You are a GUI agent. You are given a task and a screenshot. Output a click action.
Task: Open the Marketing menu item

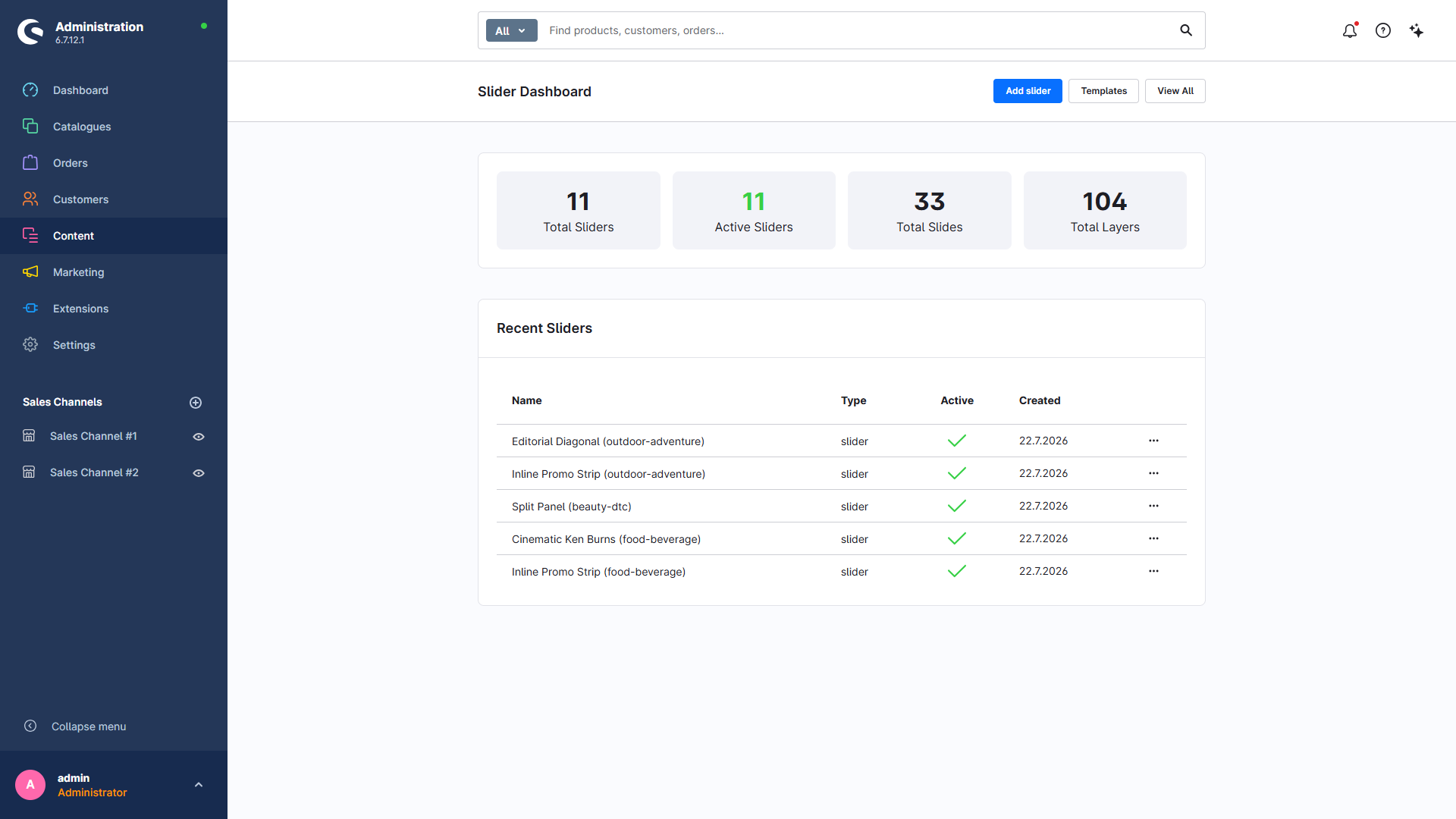click(x=114, y=272)
